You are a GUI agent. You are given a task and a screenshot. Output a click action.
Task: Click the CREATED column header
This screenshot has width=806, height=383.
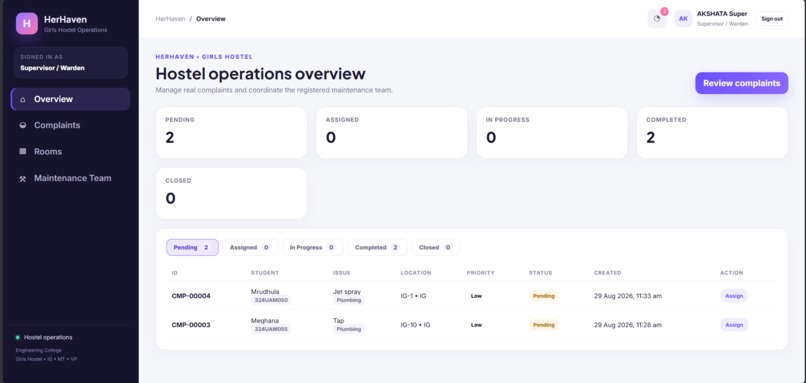pyautogui.click(x=608, y=273)
